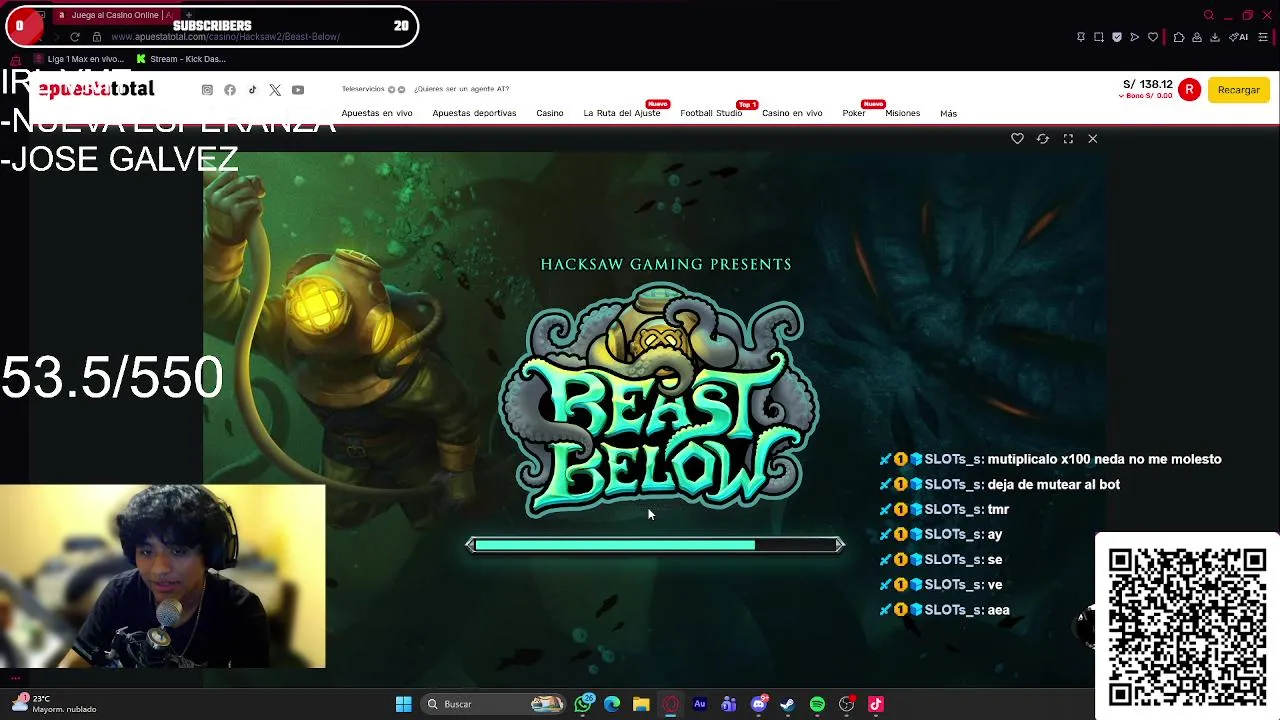Open Adobe Audition from the taskbar
Viewport: 1280px width, 720px height.
click(699, 704)
